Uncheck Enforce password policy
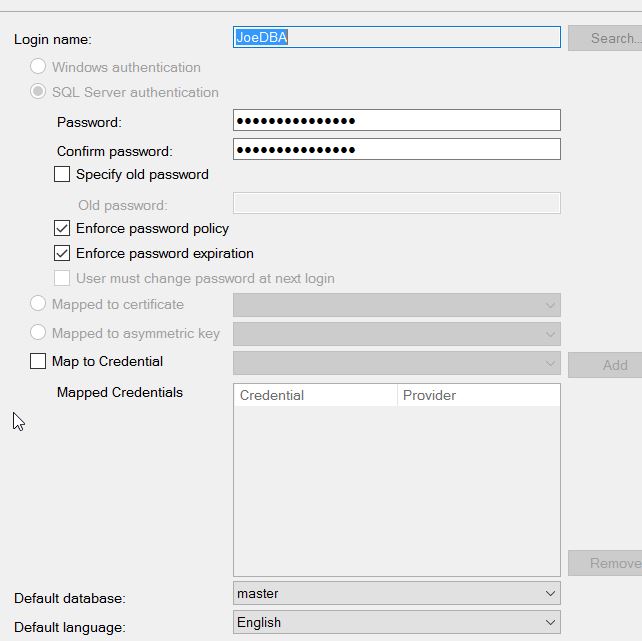 pos(62,228)
